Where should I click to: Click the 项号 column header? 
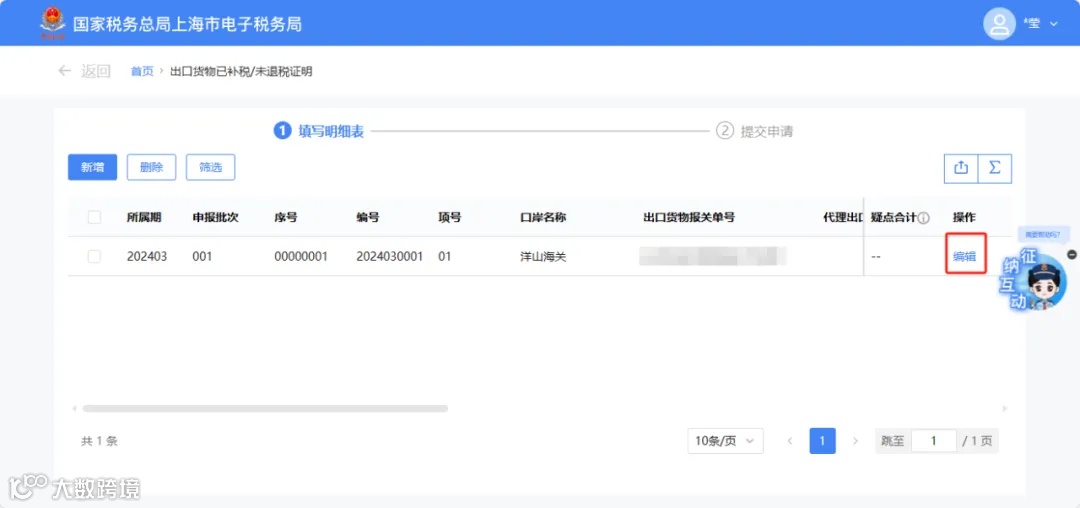pos(450,218)
